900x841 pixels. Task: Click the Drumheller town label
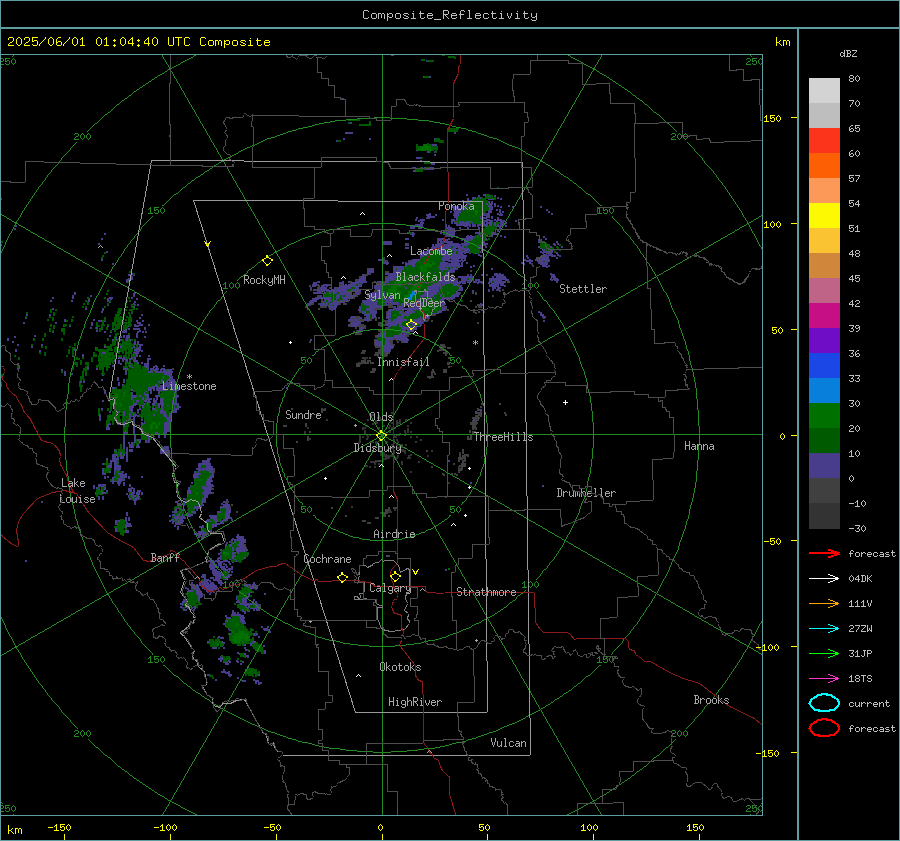click(586, 493)
